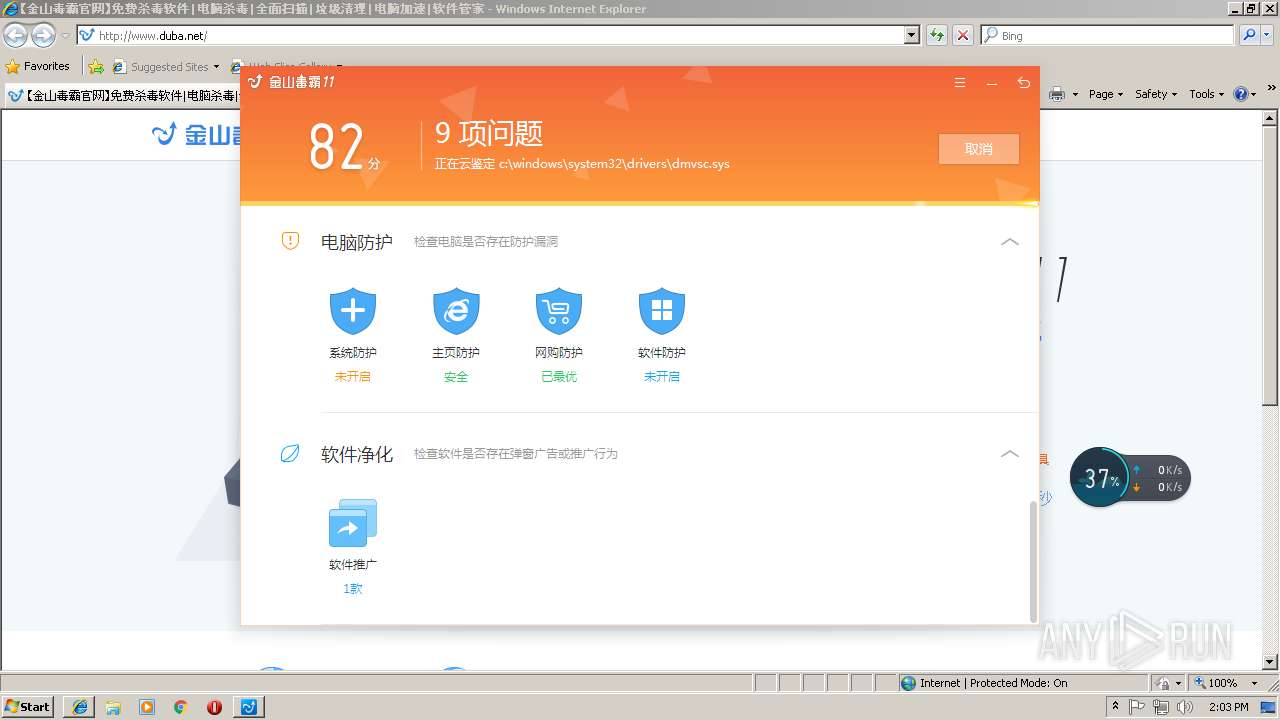Open the 主页防护 homepage protection shield
This screenshot has width=1280, height=720.
pos(456,311)
